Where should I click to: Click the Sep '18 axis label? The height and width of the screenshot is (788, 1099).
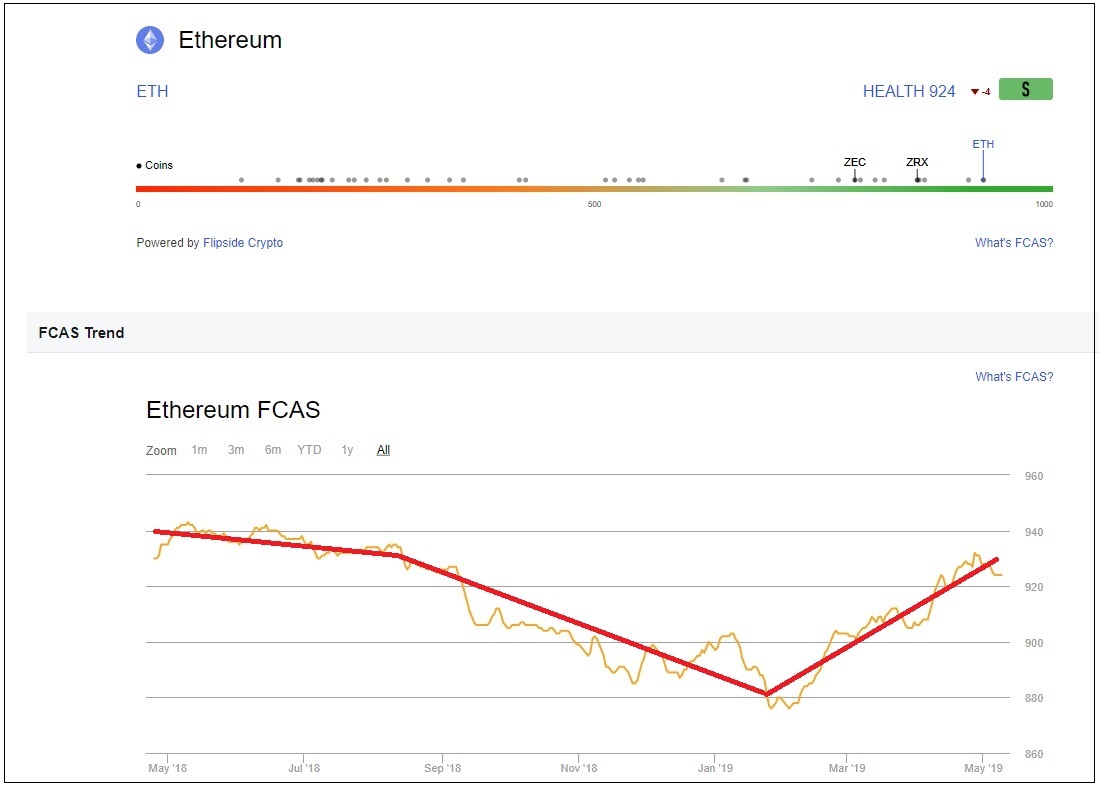coord(442,768)
